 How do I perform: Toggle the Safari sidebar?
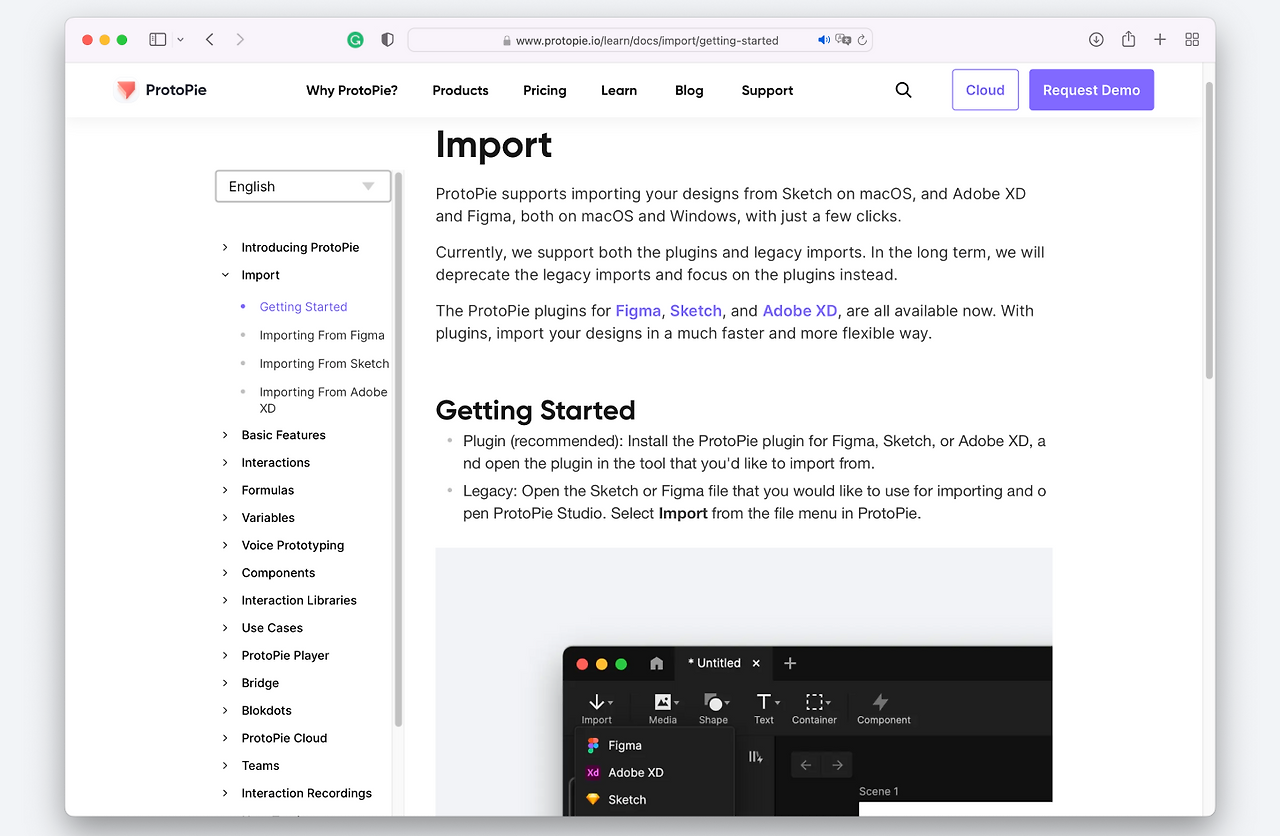pyautogui.click(x=157, y=39)
